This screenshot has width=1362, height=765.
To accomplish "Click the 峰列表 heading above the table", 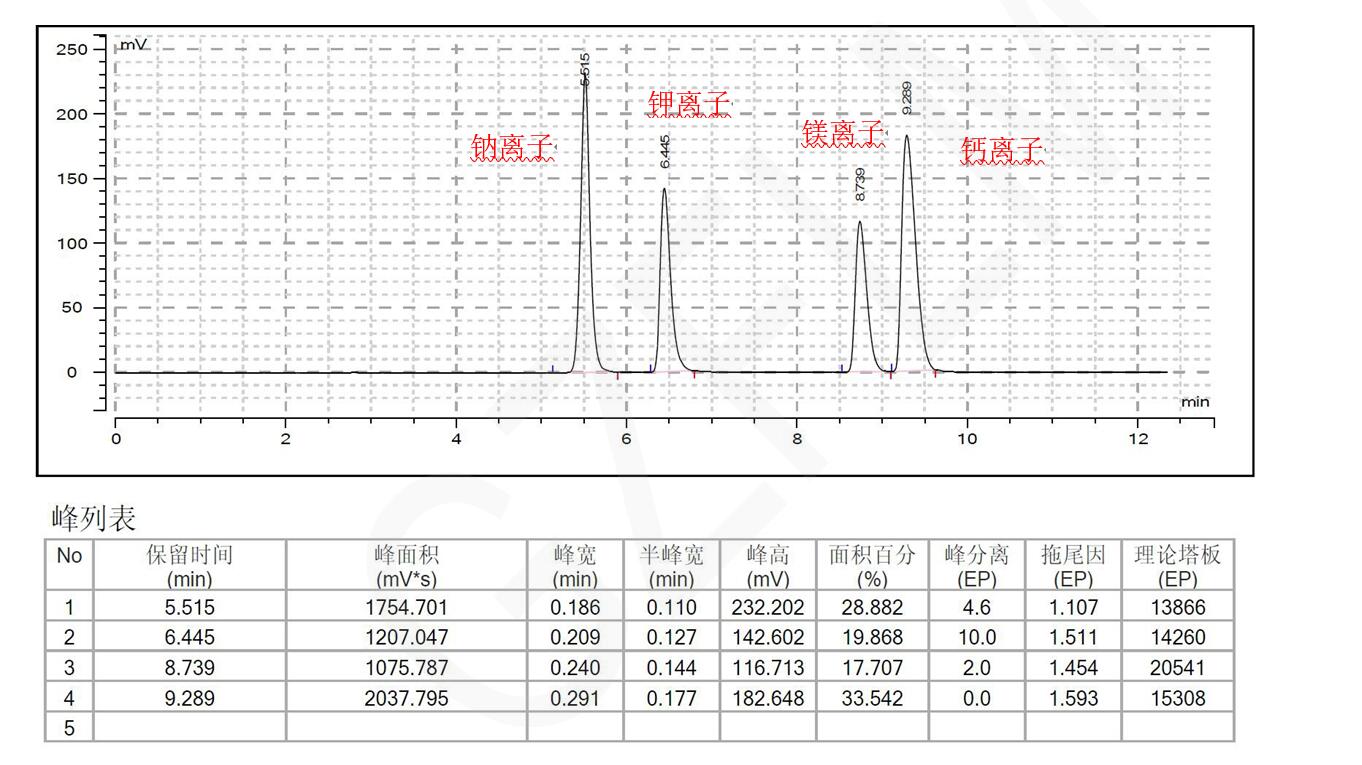I will (x=93, y=519).
